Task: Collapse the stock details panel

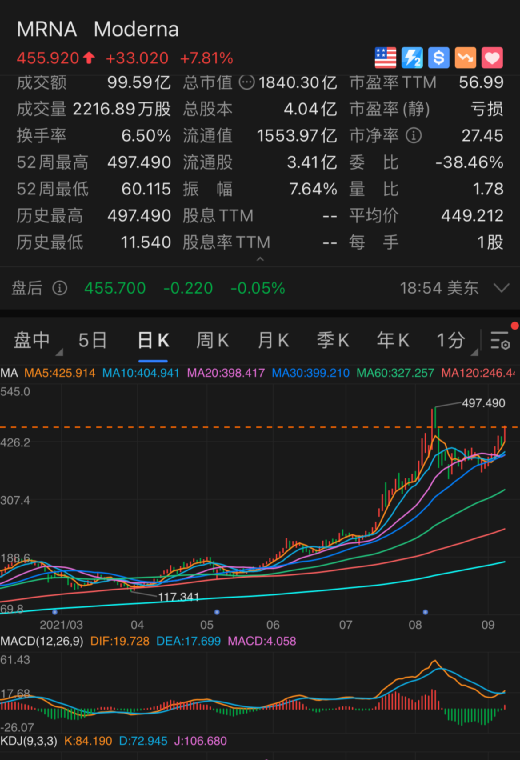Action: (260, 259)
